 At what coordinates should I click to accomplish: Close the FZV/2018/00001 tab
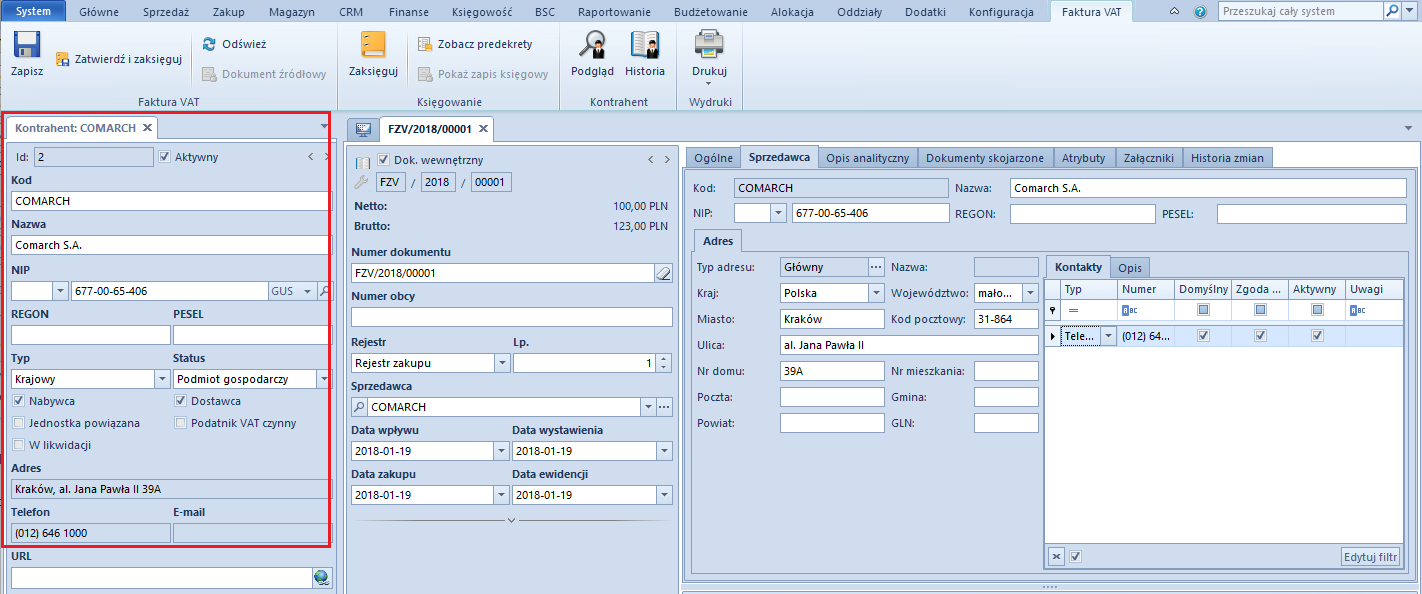483,129
